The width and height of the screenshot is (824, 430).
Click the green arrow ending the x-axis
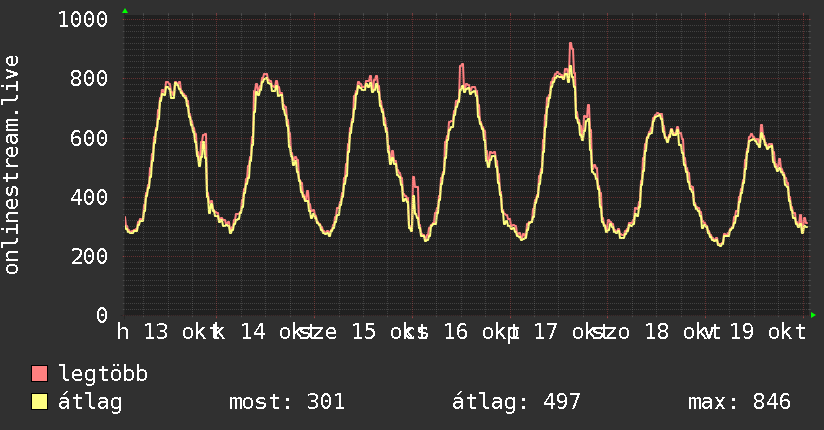click(813, 315)
